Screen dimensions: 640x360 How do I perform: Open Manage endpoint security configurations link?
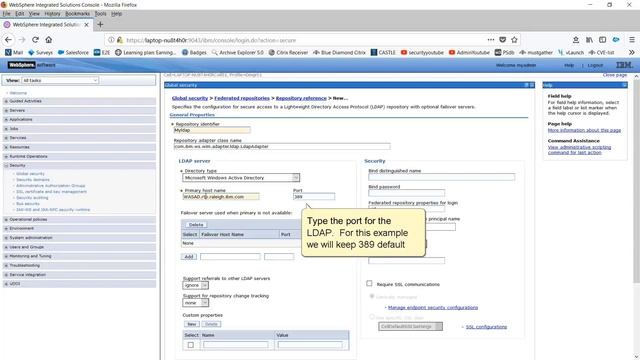point(433,307)
